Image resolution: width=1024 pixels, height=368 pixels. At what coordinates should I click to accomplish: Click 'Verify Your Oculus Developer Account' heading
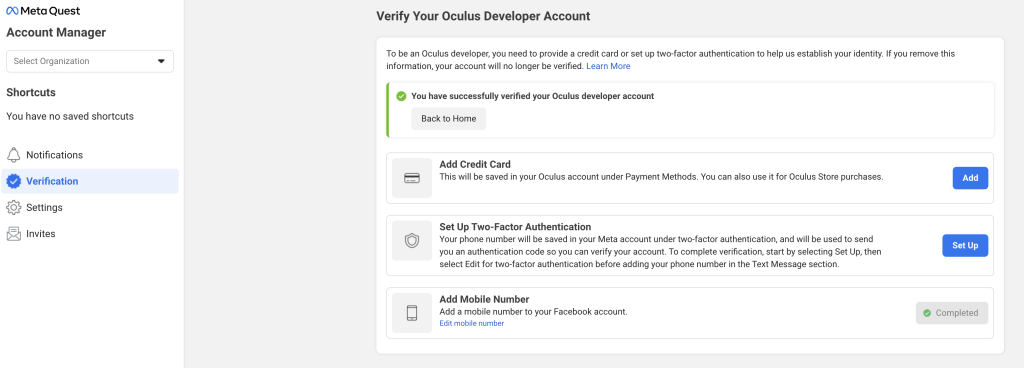coord(483,16)
